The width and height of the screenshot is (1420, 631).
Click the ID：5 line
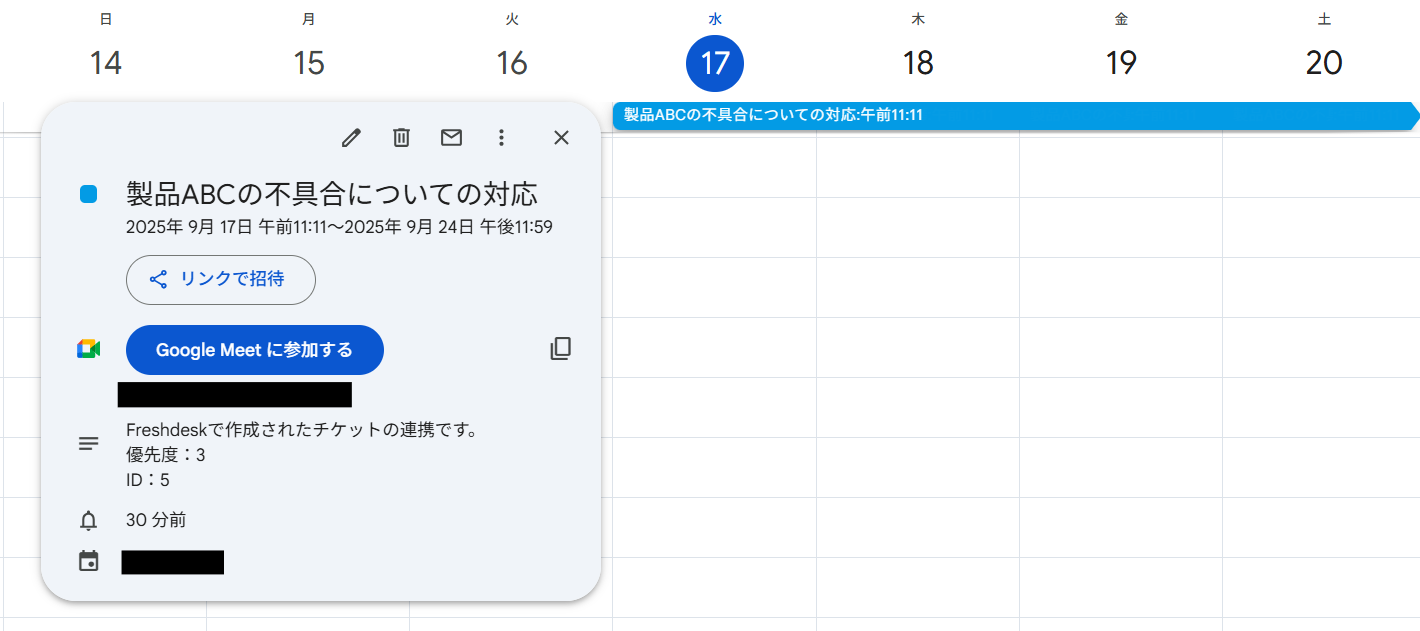tap(148, 481)
